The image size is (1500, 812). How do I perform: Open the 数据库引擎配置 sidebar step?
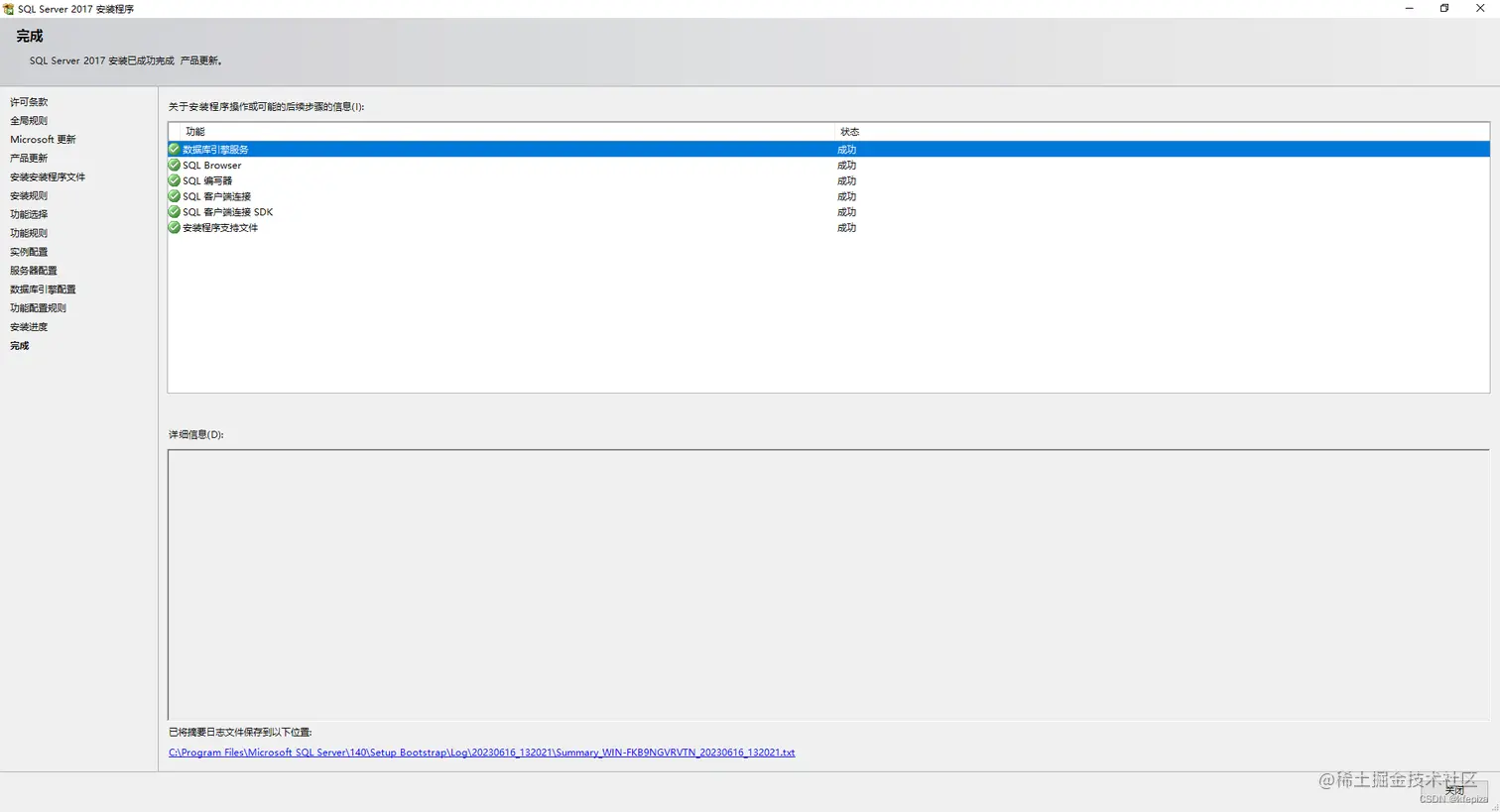point(43,290)
